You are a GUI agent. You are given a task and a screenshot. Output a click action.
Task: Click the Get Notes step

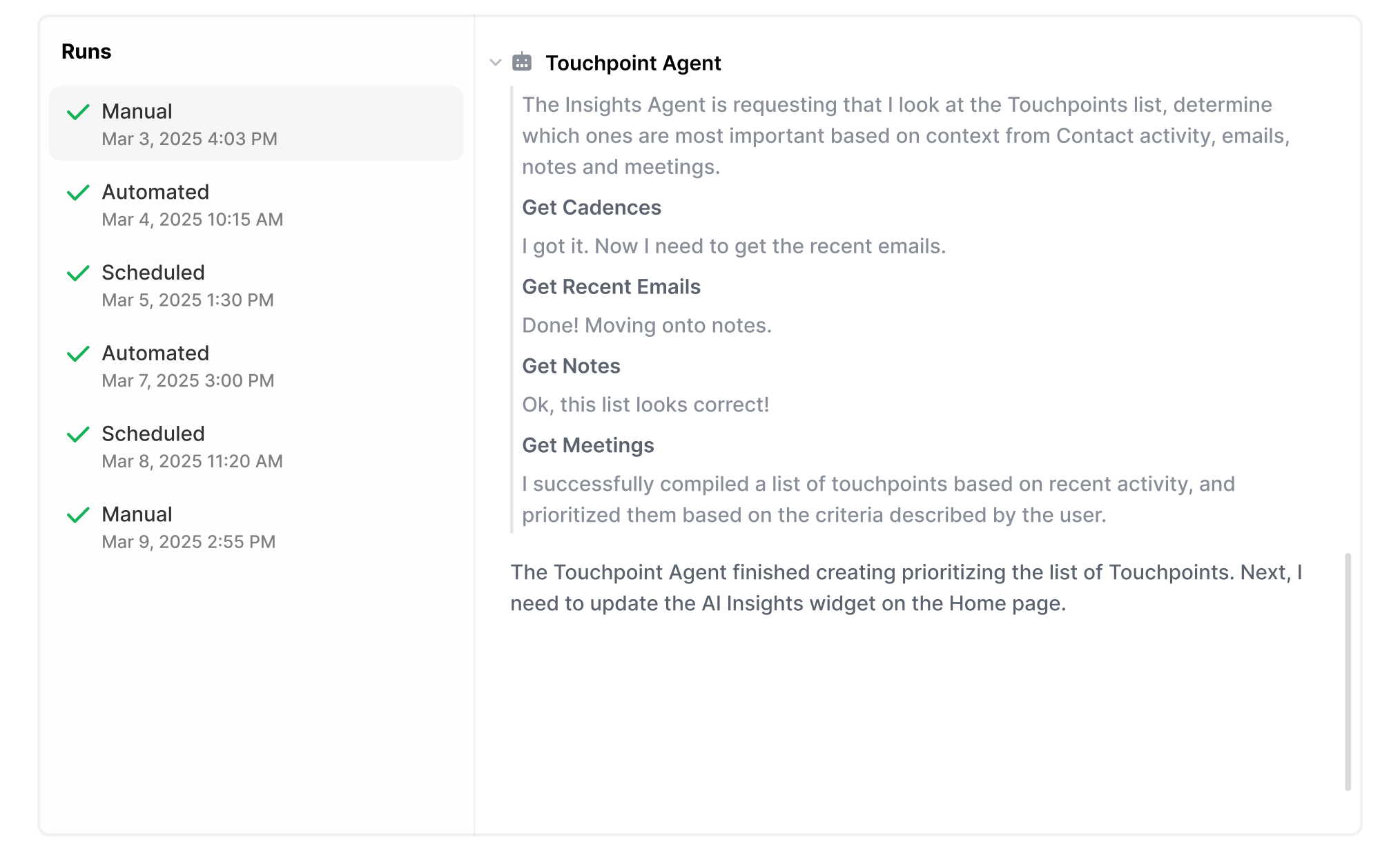[571, 367]
